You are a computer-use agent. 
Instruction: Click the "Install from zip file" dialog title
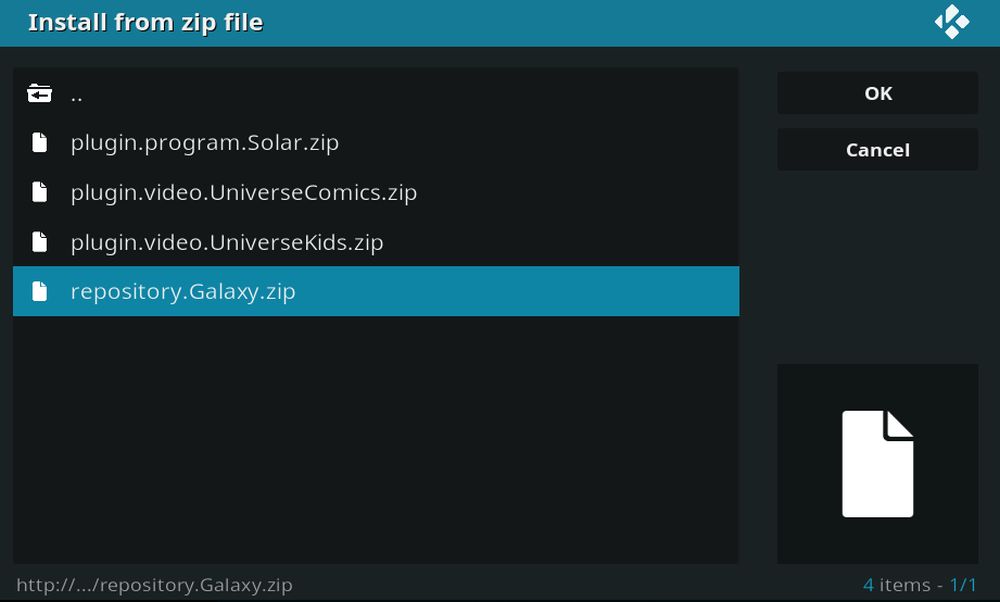click(145, 22)
